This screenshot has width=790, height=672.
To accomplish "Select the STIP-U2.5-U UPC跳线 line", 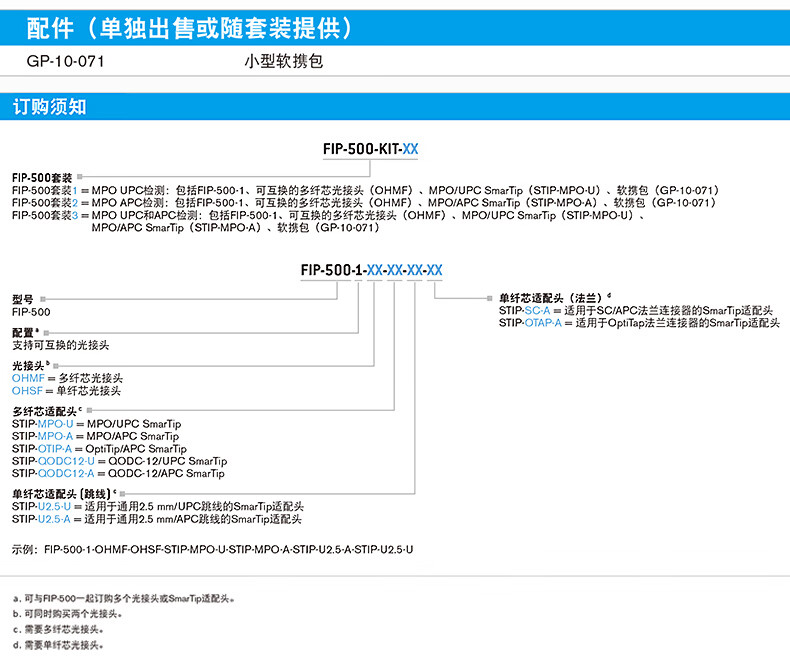I will tap(158, 506).
